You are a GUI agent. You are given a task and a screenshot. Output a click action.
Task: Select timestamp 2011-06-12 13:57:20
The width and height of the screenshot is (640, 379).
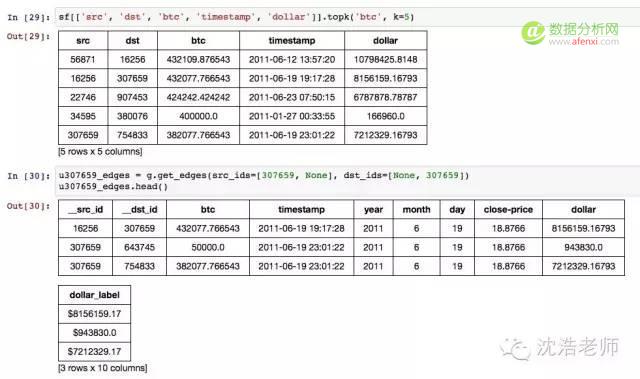point(292,60)
